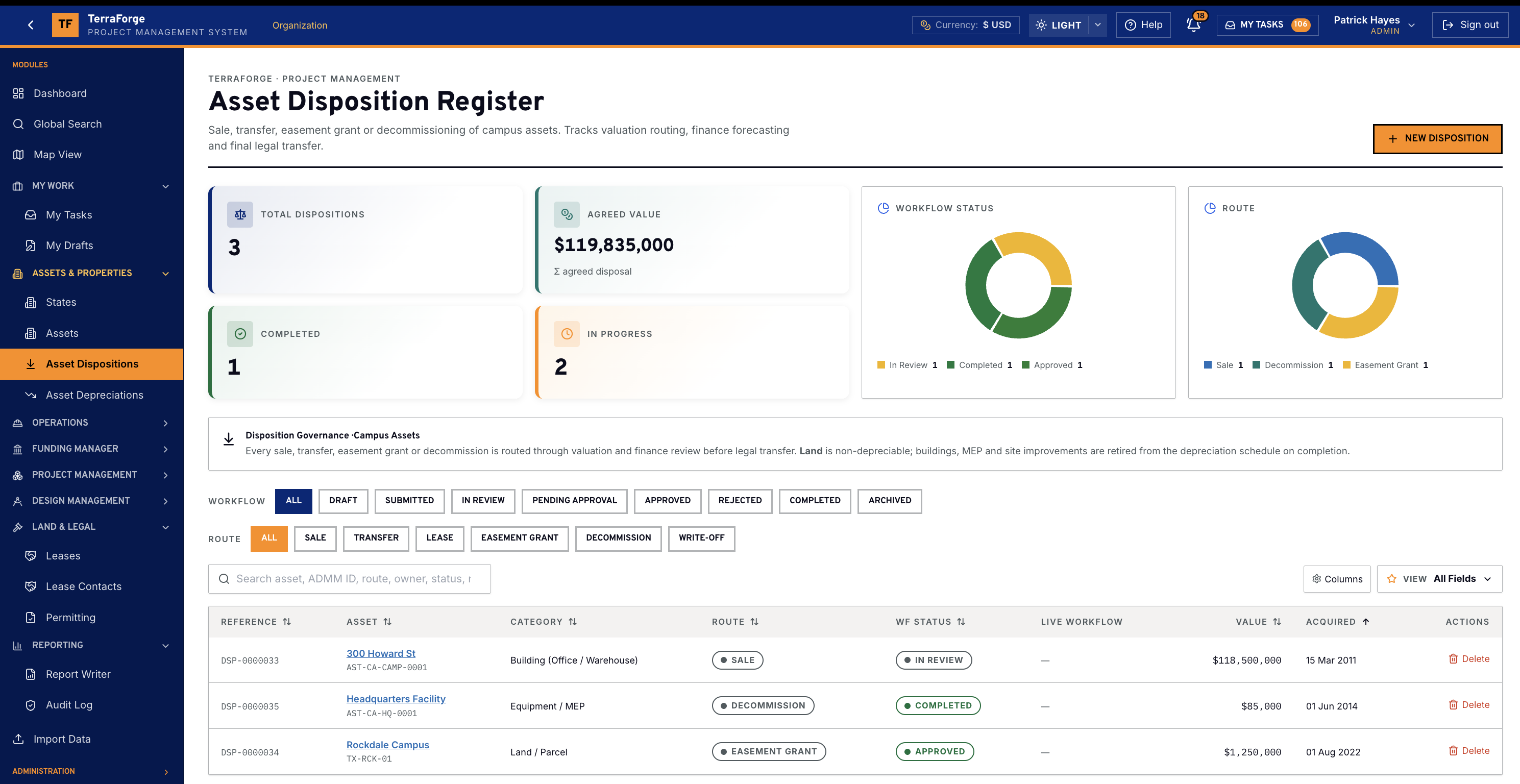1520x784 pixels.
Task: Toggle the PENDING APPROVAL workflow filter
Action: tap(574, 501)
